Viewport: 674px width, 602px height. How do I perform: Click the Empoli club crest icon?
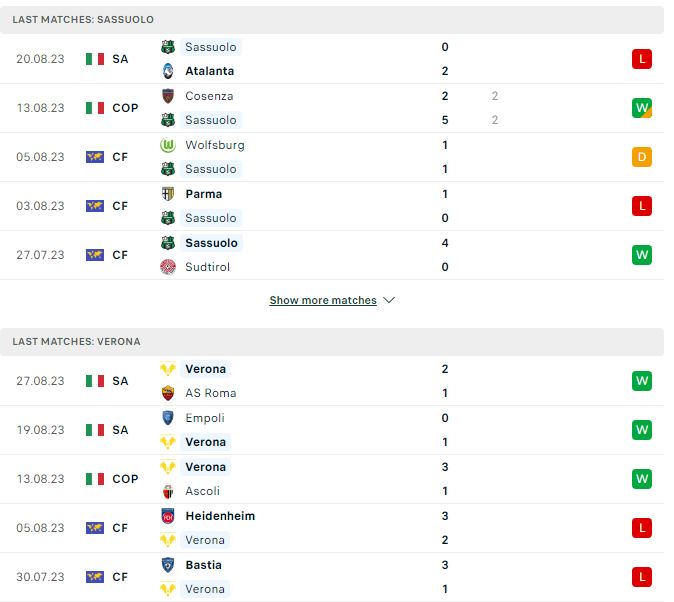168,418
